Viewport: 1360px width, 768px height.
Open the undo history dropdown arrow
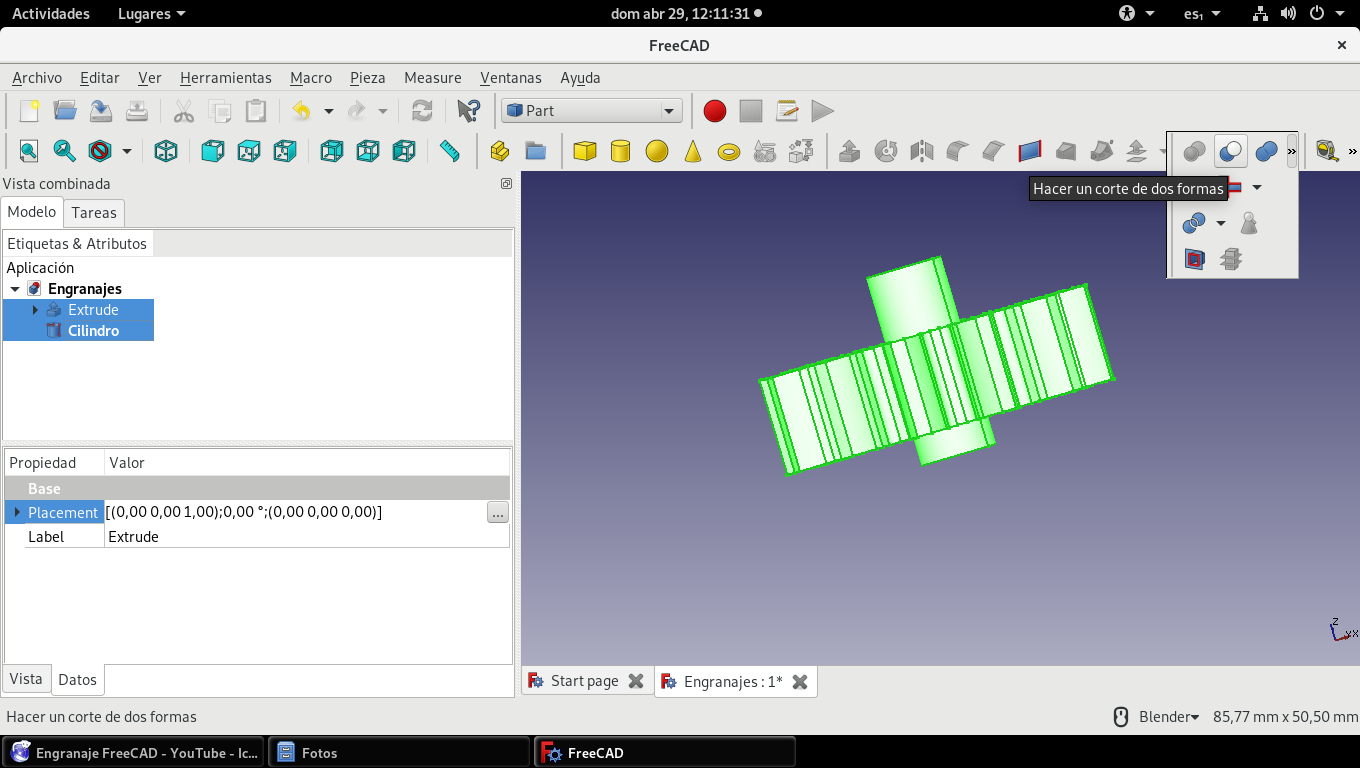pyautogui.click(x=328, y=111)
